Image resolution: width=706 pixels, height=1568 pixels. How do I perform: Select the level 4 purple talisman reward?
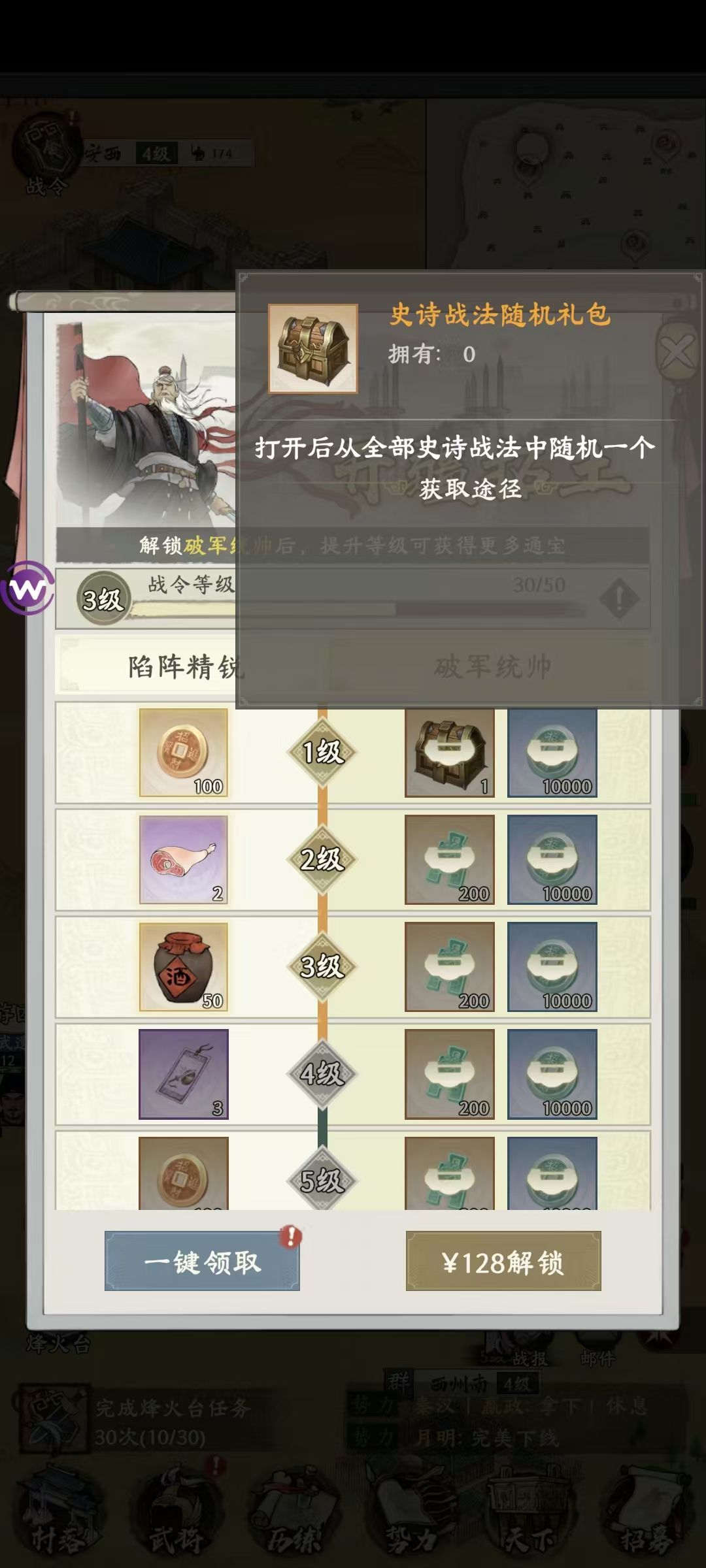[184, 1074]
